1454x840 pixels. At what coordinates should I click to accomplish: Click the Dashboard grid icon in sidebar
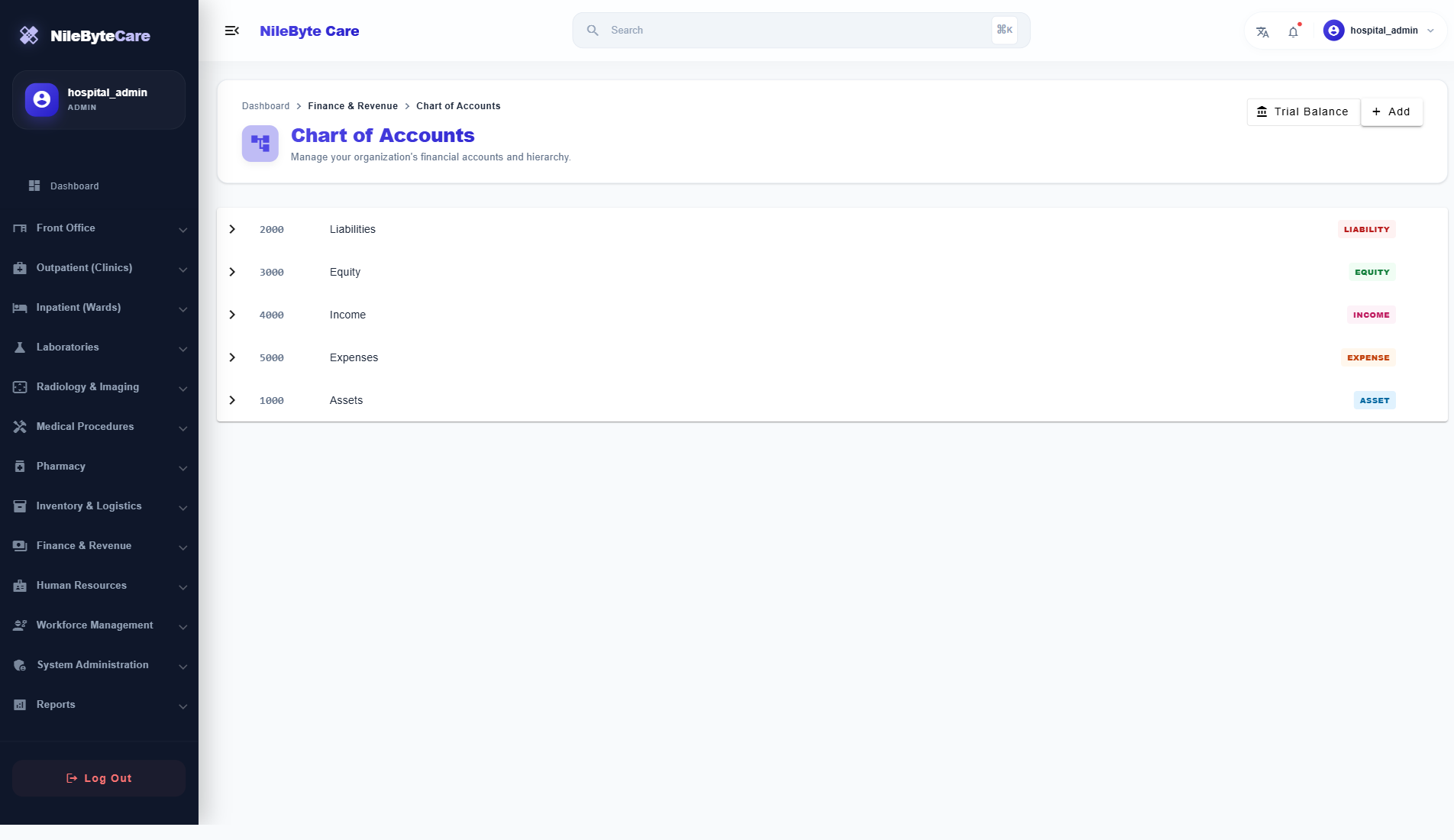tap(34, 186)
